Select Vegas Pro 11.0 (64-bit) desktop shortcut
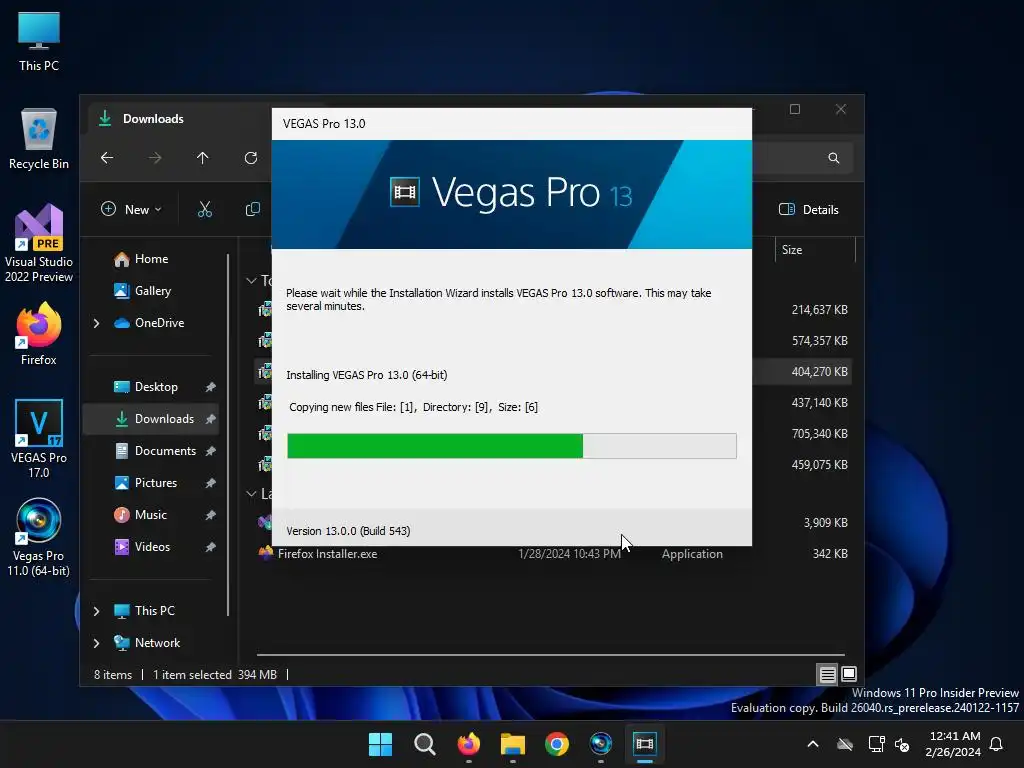 point(39,537)
